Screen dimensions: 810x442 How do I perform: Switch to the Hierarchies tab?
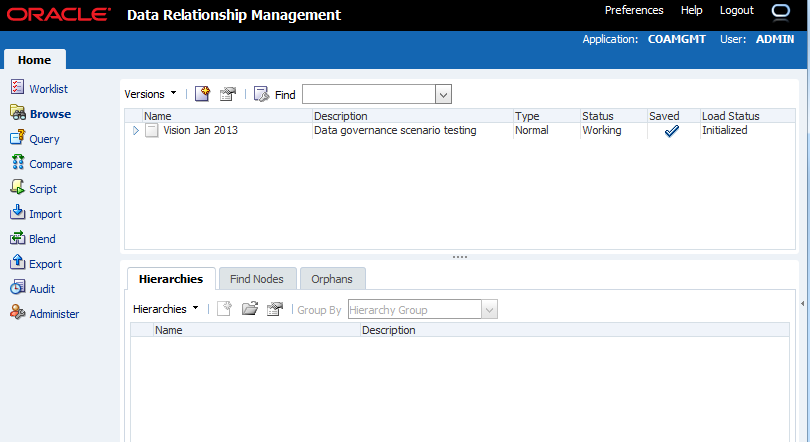(x=171, y=279)
